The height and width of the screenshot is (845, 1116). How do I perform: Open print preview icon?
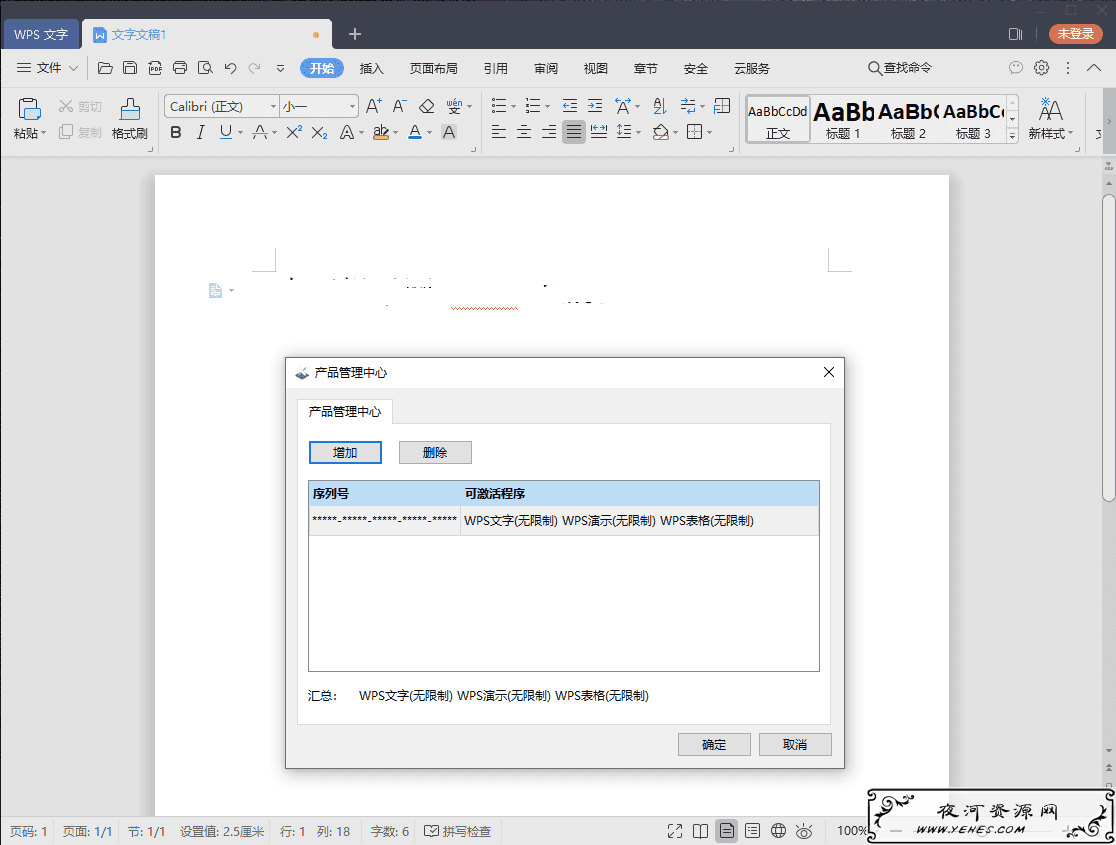(206, 68)
